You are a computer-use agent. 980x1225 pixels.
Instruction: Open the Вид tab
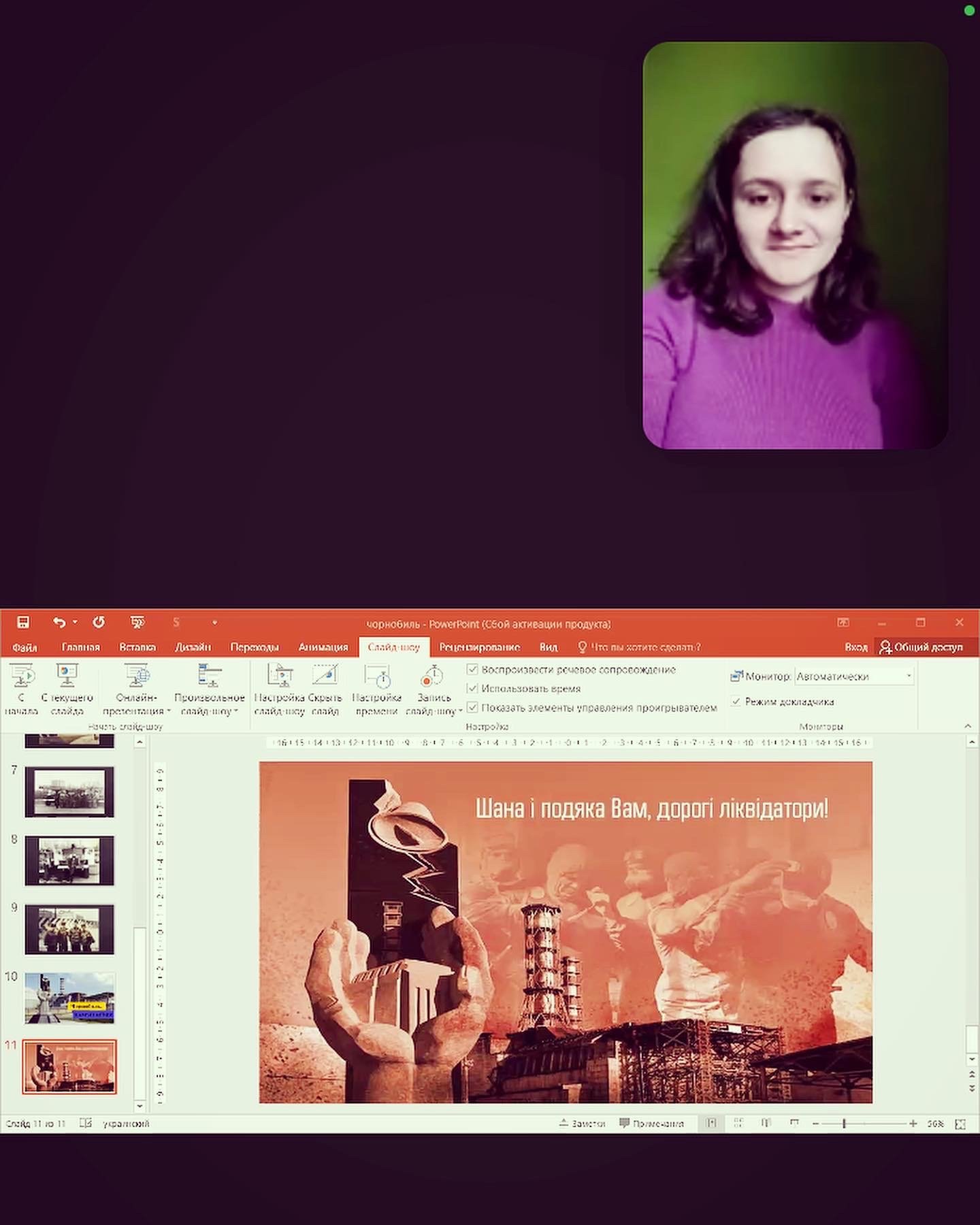pos(549,647)
